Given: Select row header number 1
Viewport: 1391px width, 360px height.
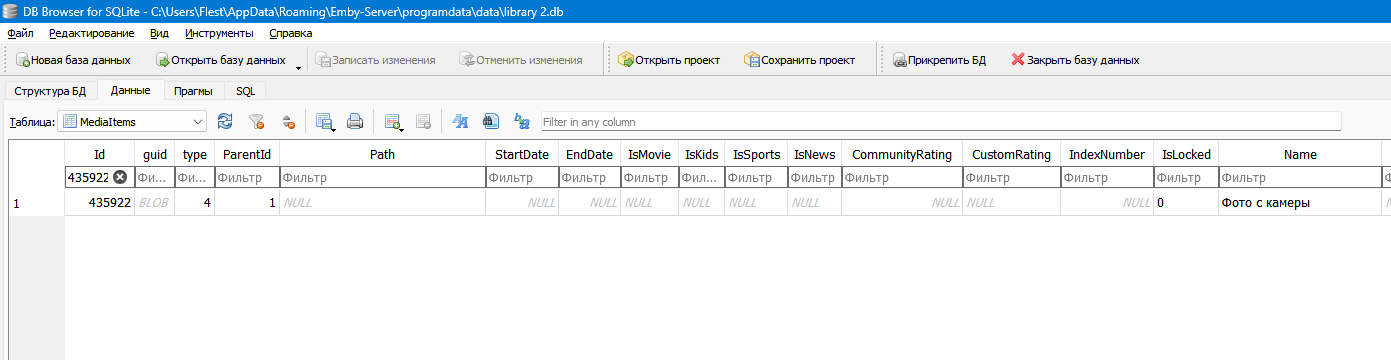Looking at the screenshot, I should [36, 202].
